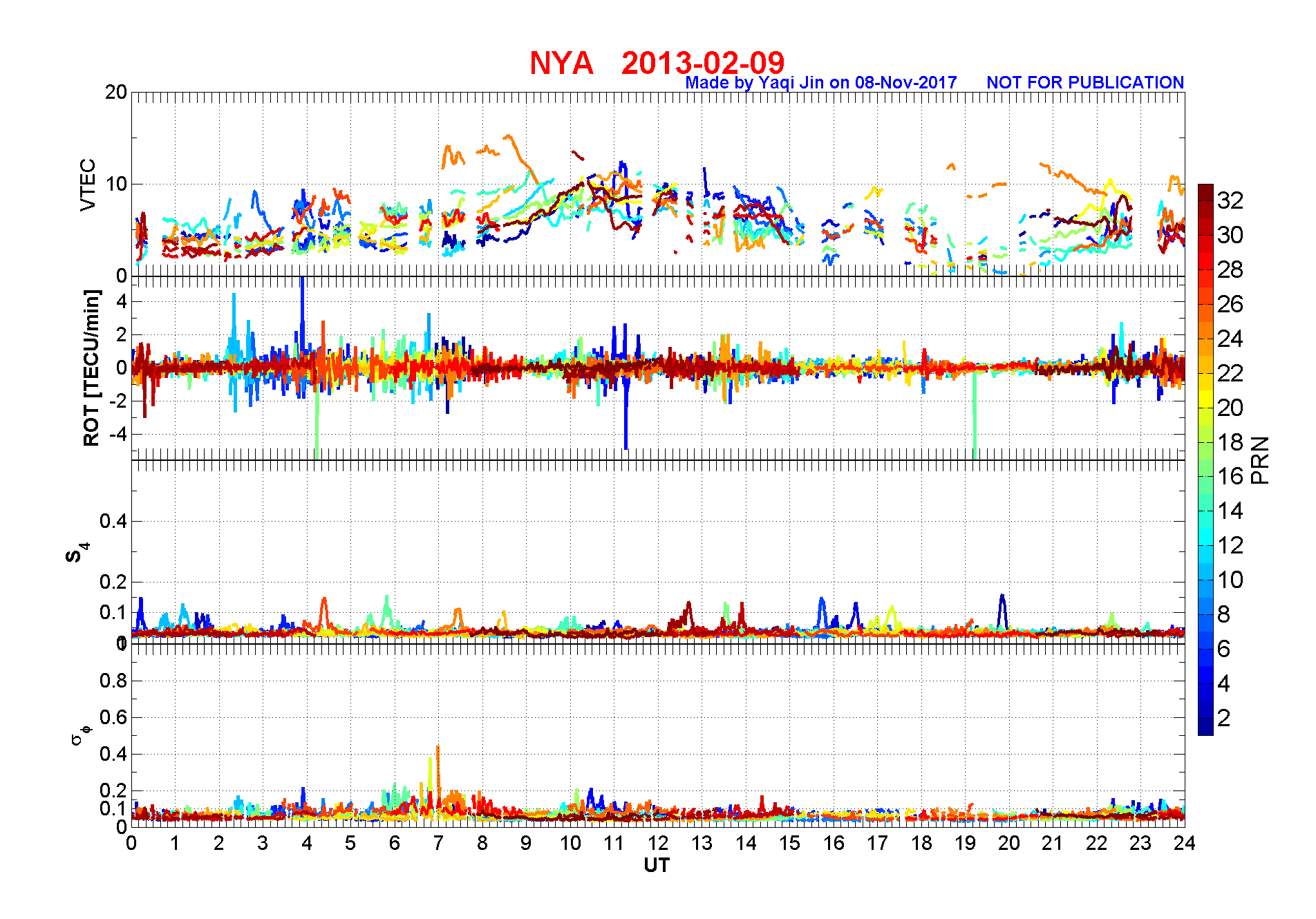This screenshot has width=1316, height=919.
Task: Select the sigma-phi axis tick label "0.8"
Action: [x=113, y=681]
